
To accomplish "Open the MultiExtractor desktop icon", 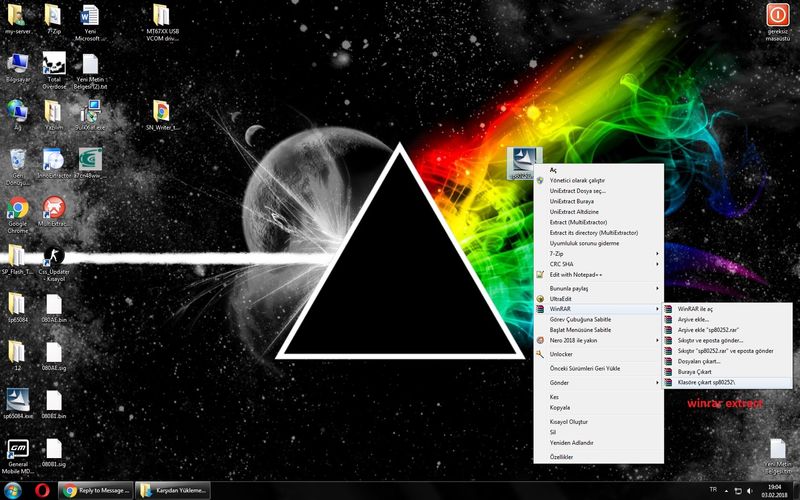I will point(55,208).
